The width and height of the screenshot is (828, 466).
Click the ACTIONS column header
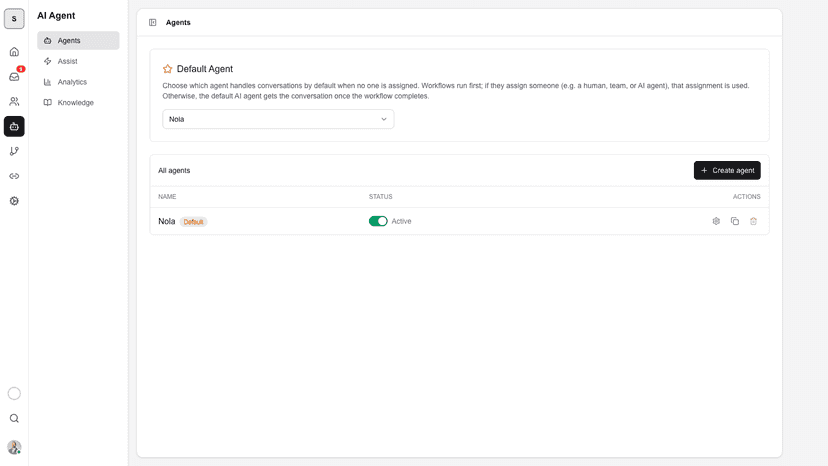pos(746,197)
